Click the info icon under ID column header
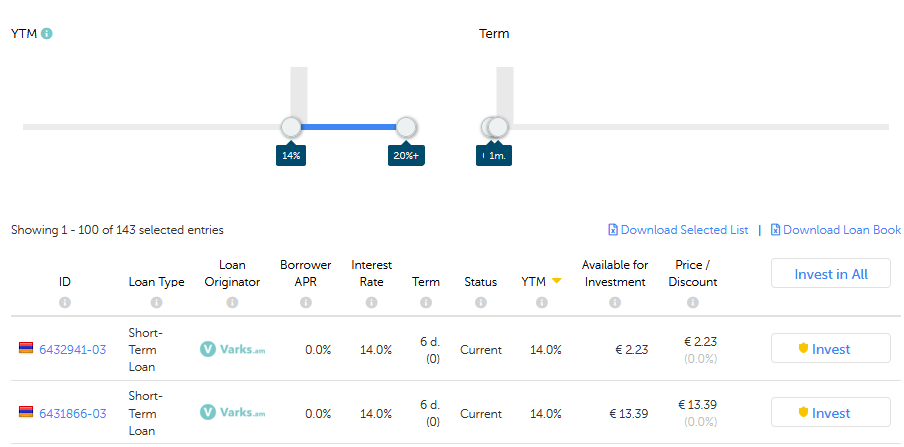The image size is (904, 447). pos(65,302)
